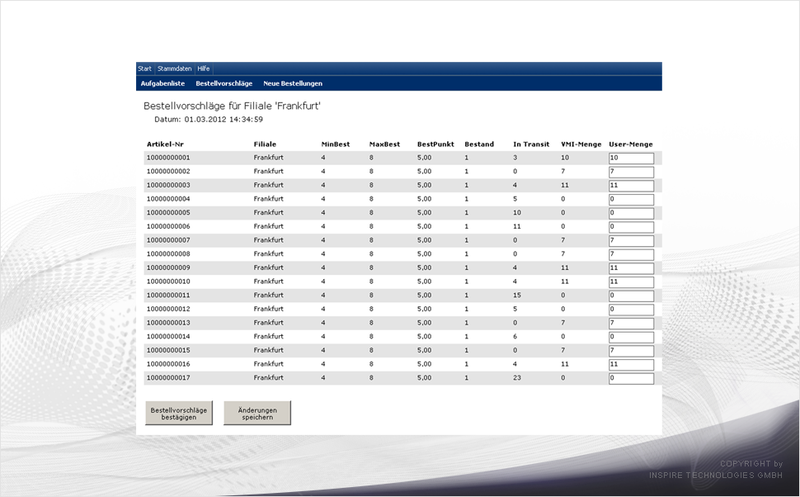Select article number 10000000001
The width and height of the screenshot is (800, 497).
click(x=168, y=158)
